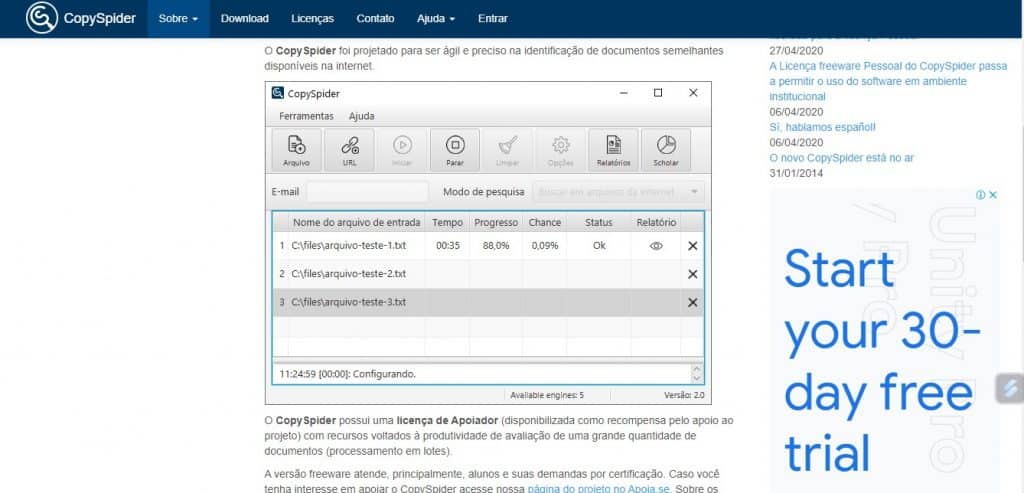The height and width of the screenshot is (493, 1024).
Task: Click the Limpar broom toolbar icon
Action: coord(507,150)
